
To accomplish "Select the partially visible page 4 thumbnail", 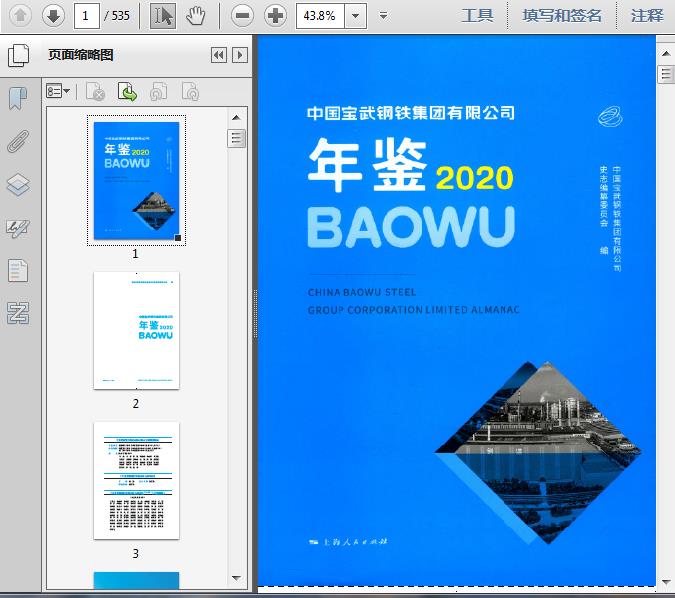I will (136, 580).
